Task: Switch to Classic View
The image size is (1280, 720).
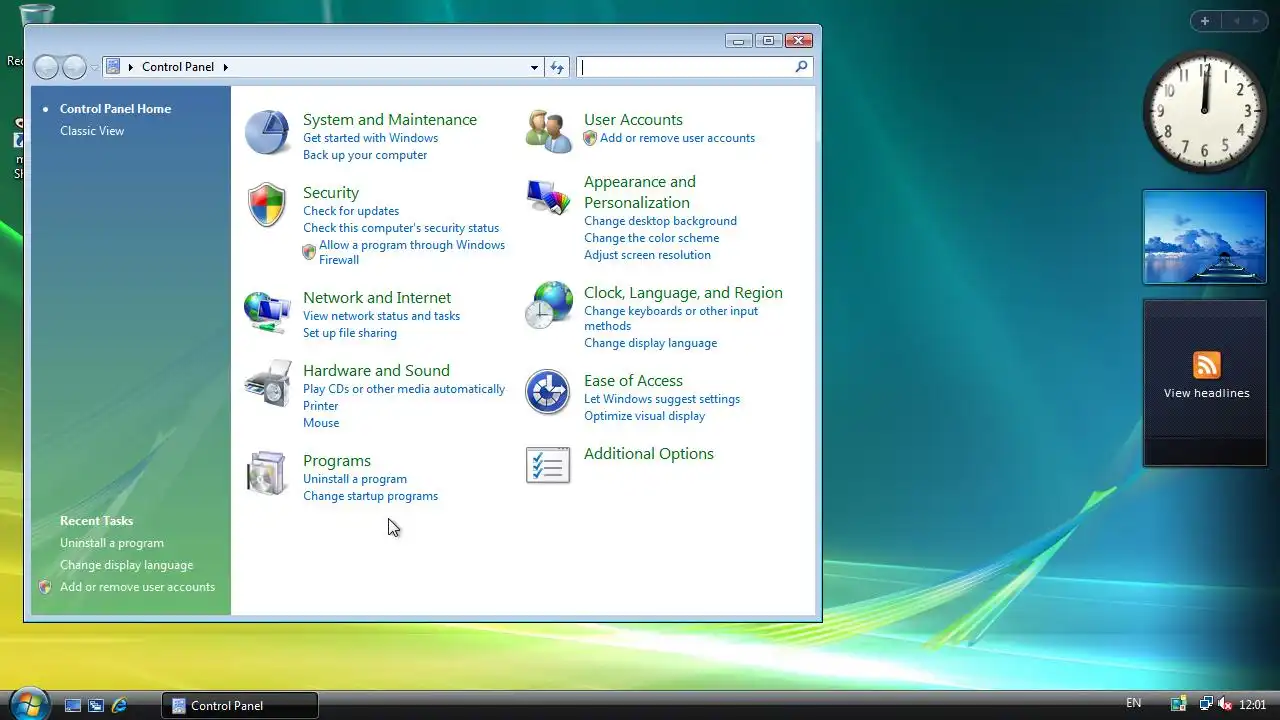Action: click(92, 131)
